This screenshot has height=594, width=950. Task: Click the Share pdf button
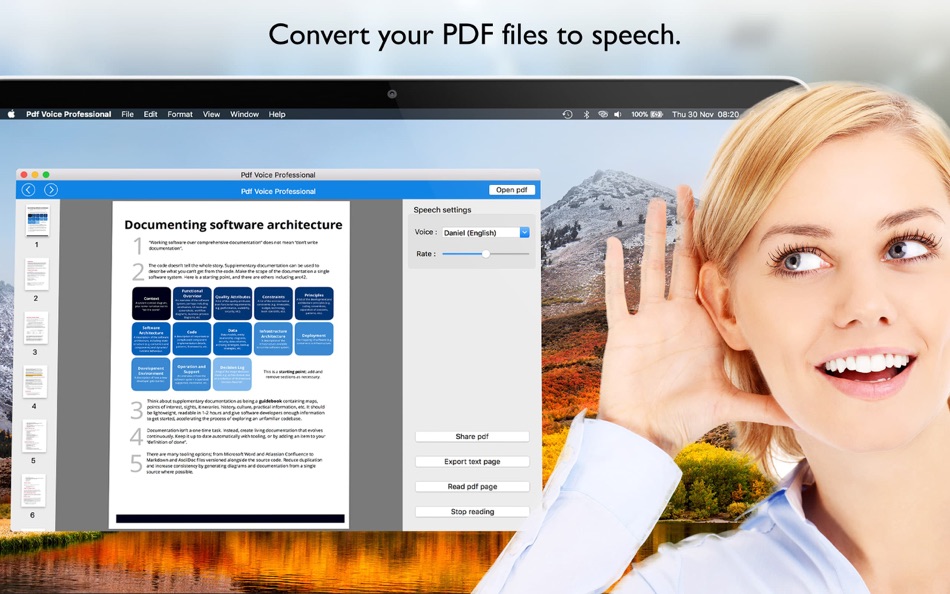(472, 436)
